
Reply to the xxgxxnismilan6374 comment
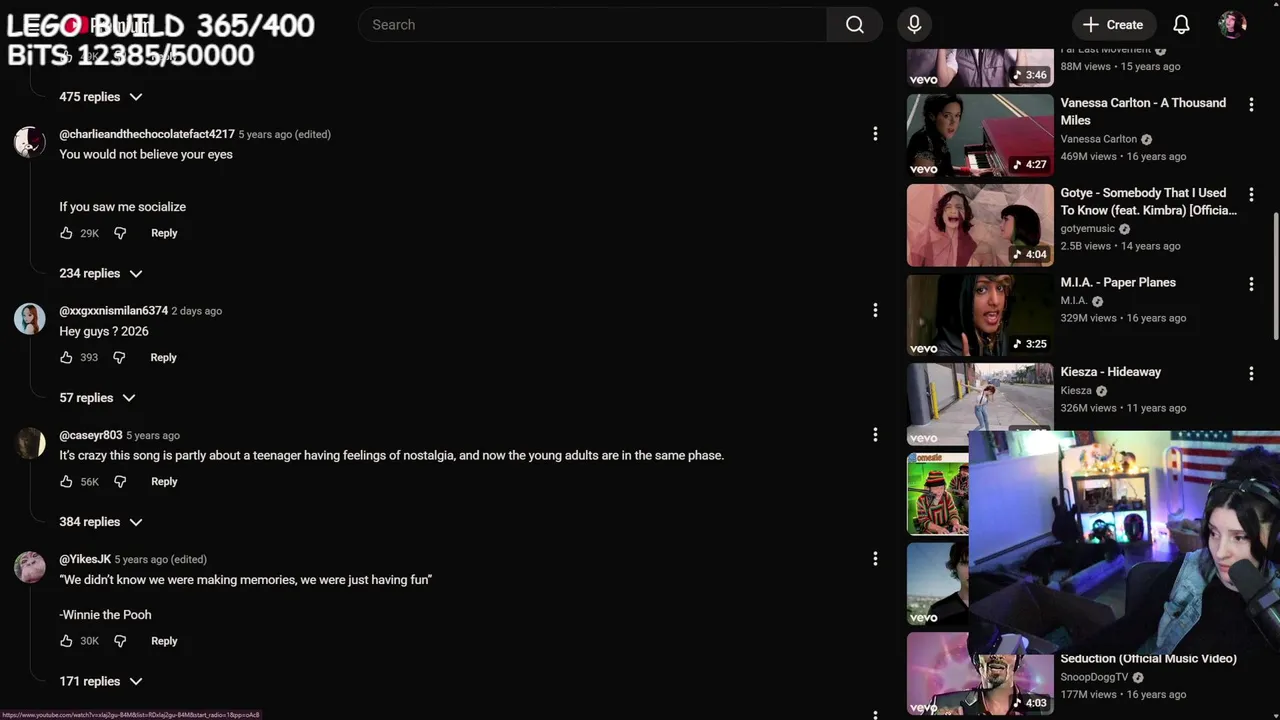click(163, 357)
